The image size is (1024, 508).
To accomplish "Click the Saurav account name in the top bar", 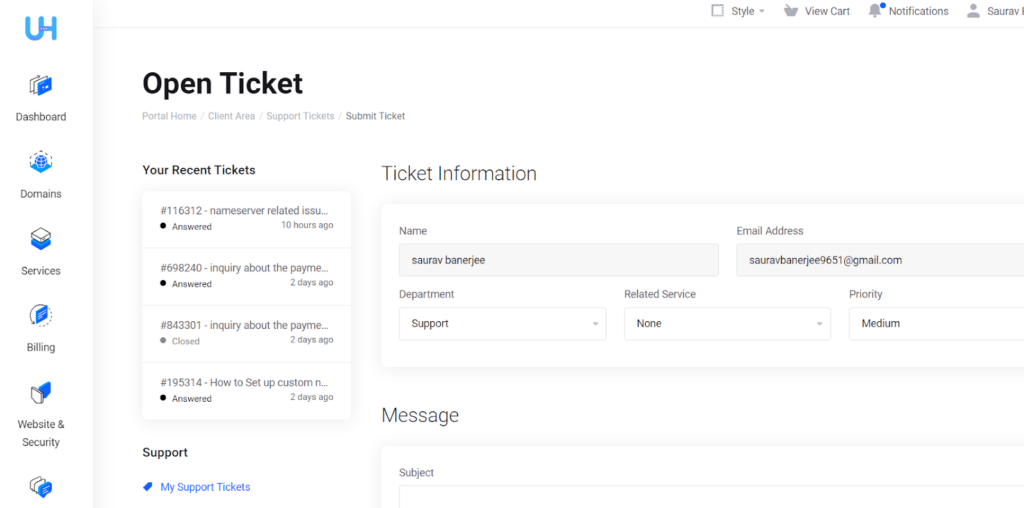I will pyautogui.click(x=1005, y=11).
